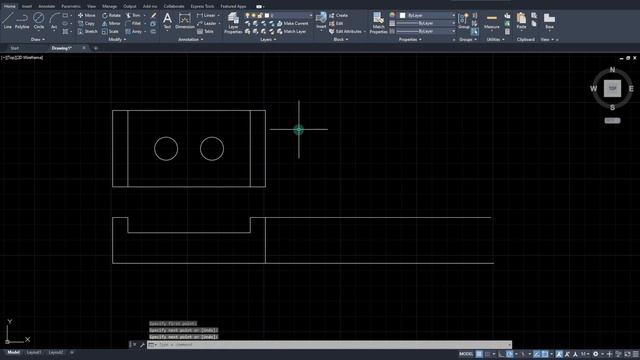Switch to the Start file tab
This screenshot has height=360, width=640.
click(15, 48)
